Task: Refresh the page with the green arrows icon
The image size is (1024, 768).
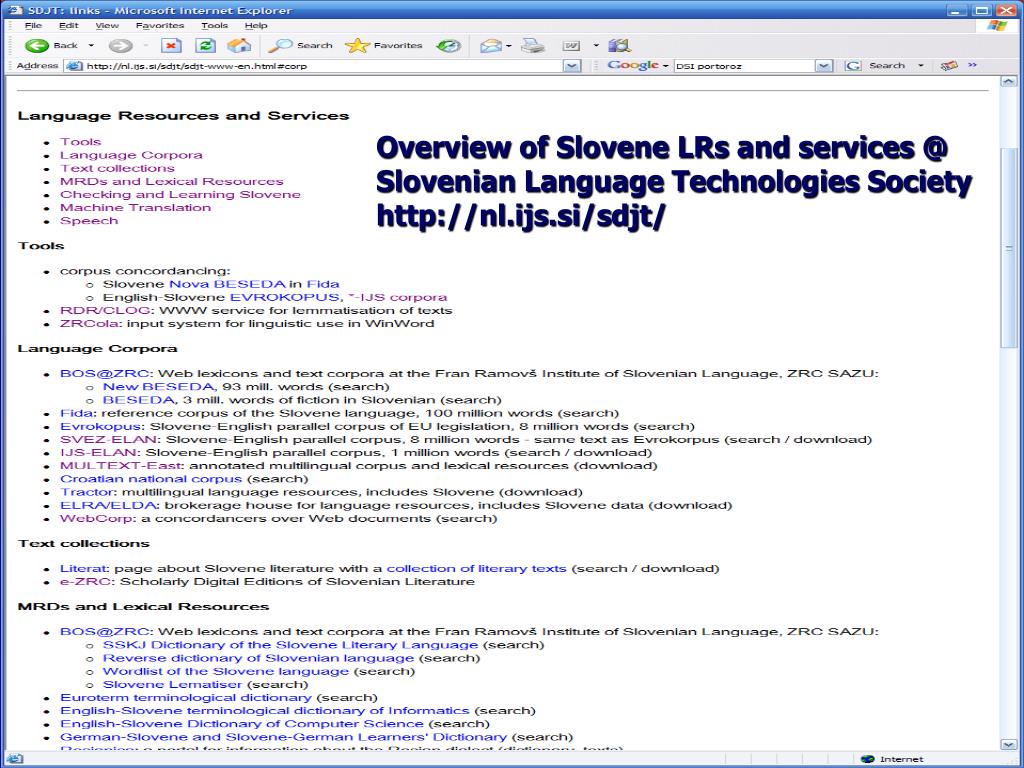Action: pyautogui.click(x=206, y=45)
